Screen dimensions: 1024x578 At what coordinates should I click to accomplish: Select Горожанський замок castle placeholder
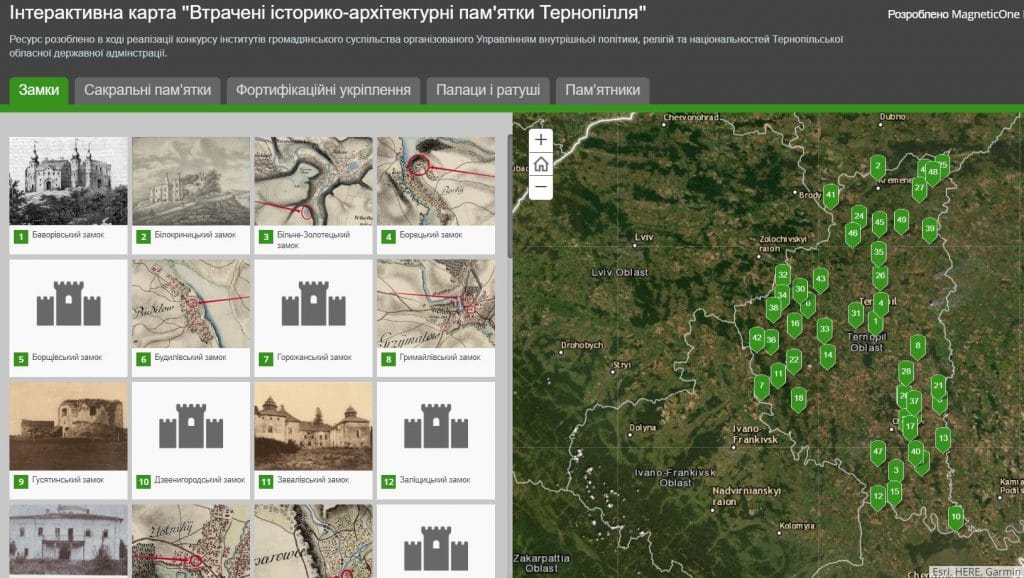coord(313,304)
